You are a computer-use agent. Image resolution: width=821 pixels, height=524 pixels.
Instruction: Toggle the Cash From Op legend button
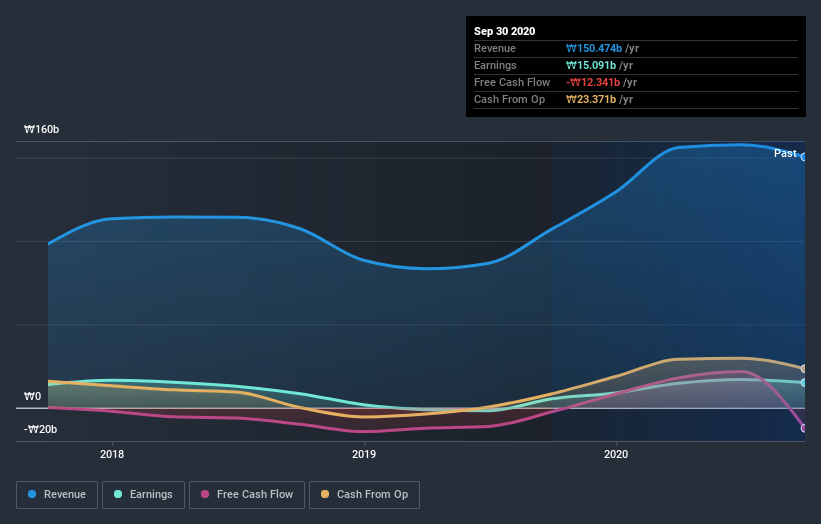click(x=364, y=495)
